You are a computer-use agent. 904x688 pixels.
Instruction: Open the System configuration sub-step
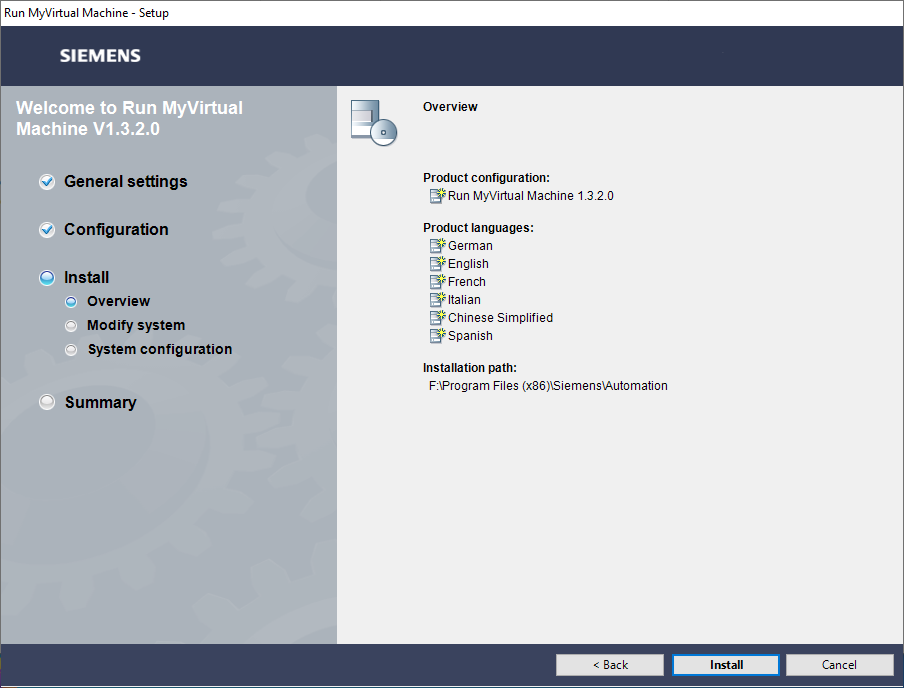[x=159, y=349]
